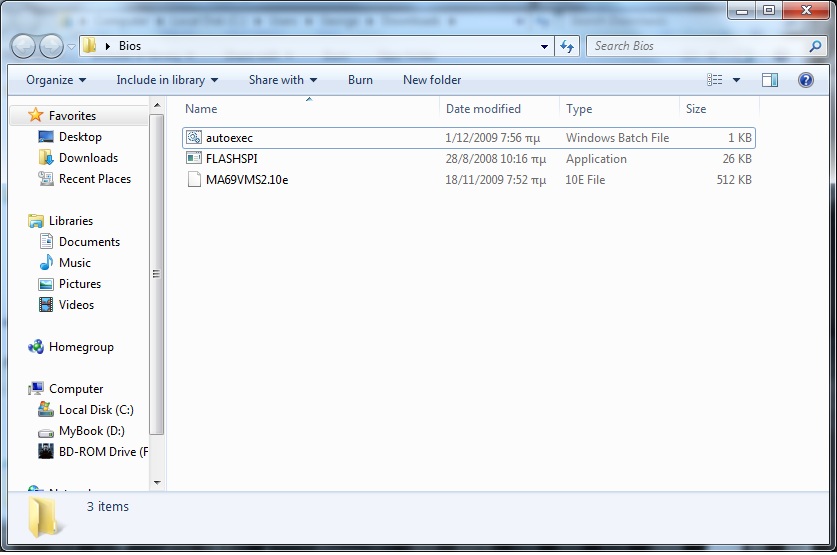Select the autoexec batch file
Viewport: 837px width, 555px height.
(x=469, y=138)
